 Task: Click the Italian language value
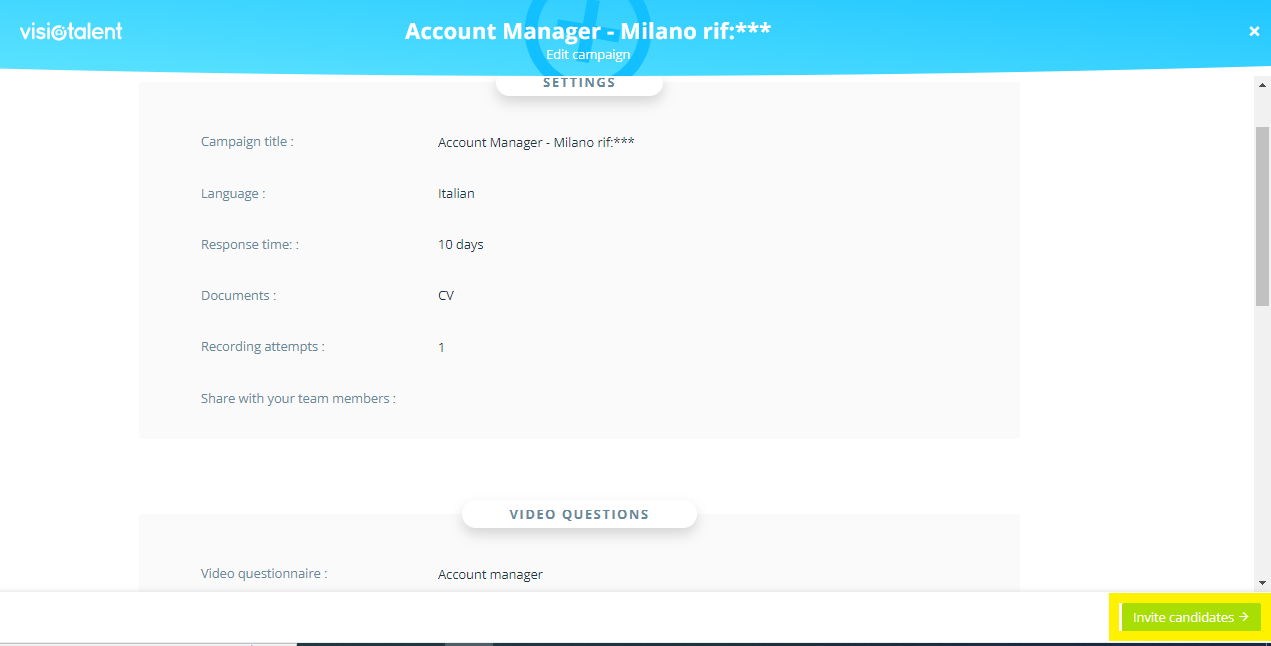click(x=456, y=193)
